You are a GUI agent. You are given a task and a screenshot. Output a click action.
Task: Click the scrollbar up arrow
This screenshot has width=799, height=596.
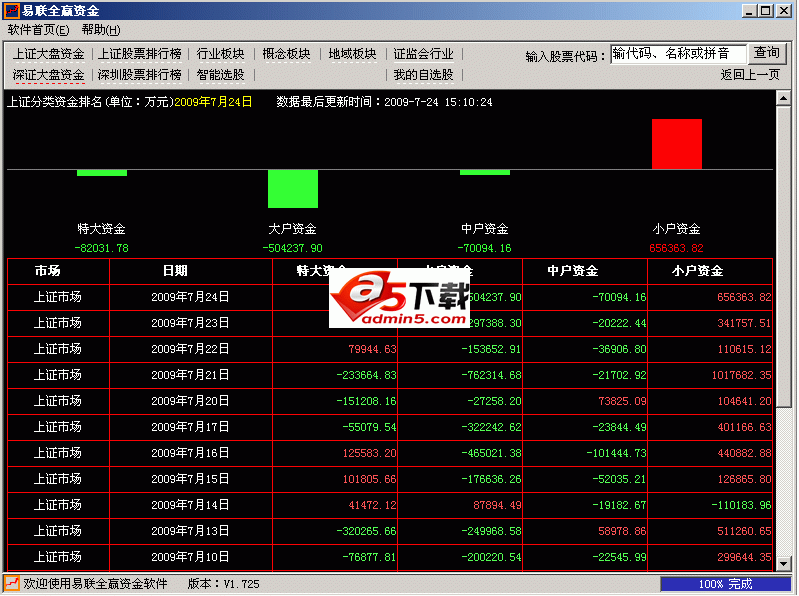pos(783,98)
